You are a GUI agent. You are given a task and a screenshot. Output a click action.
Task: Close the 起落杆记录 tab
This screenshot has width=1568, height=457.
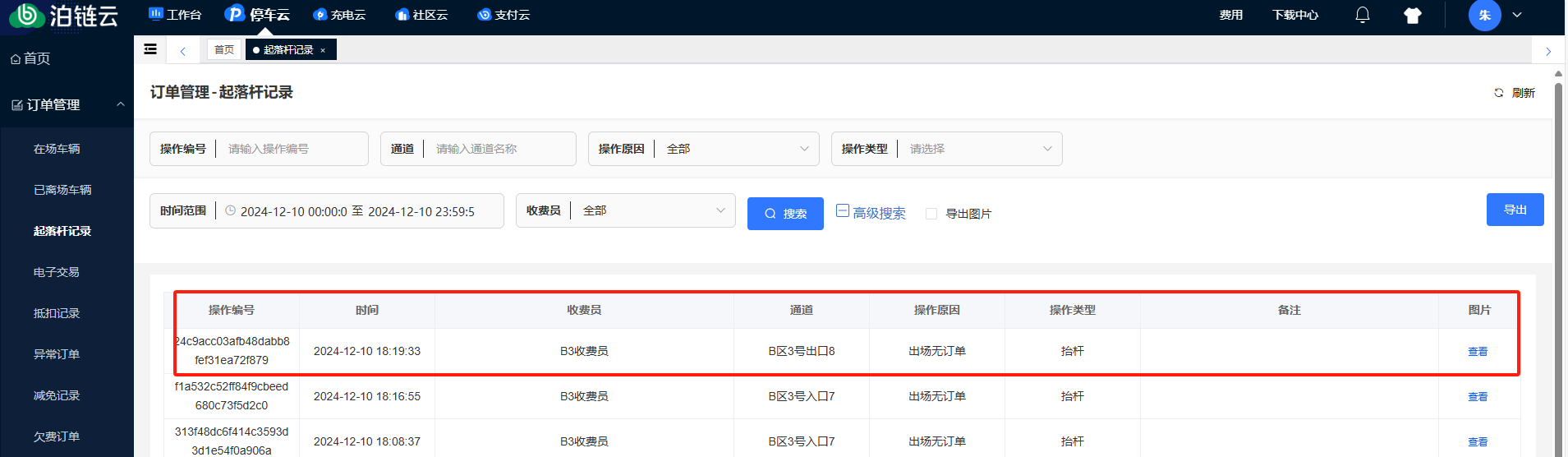pos(323,50)
